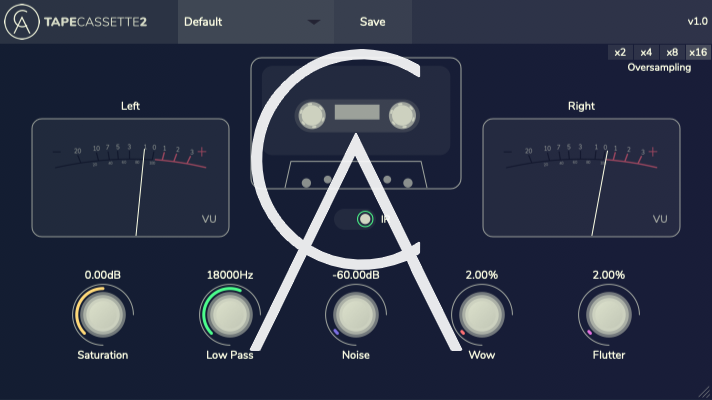Enable x16 oversampling

[x=698, y=52]
